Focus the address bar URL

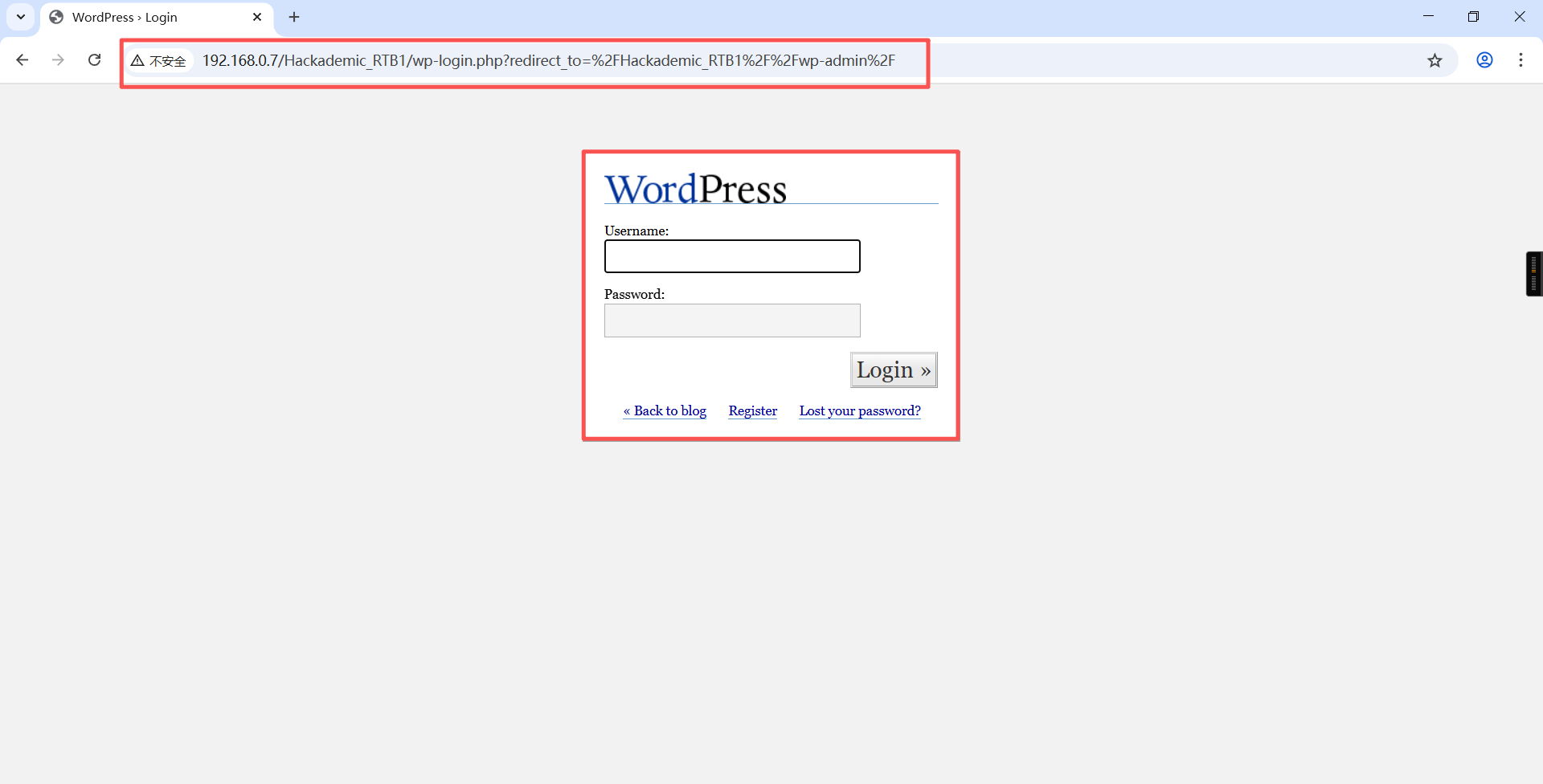pyautogui.click(x=548, y=60)
